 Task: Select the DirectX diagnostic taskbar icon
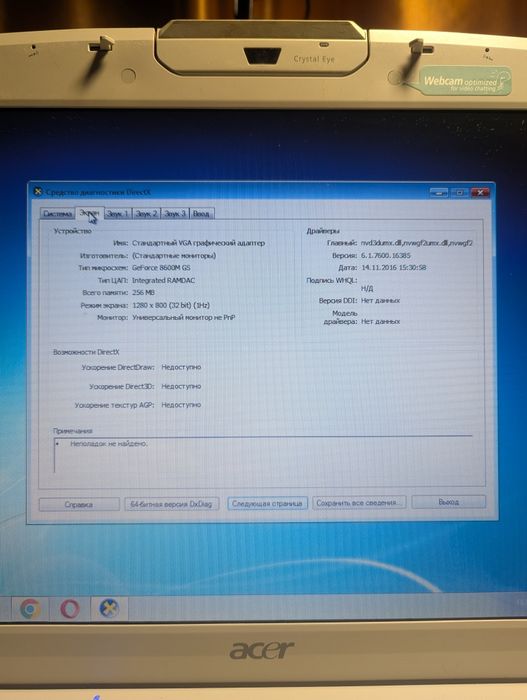pos(109,608)
